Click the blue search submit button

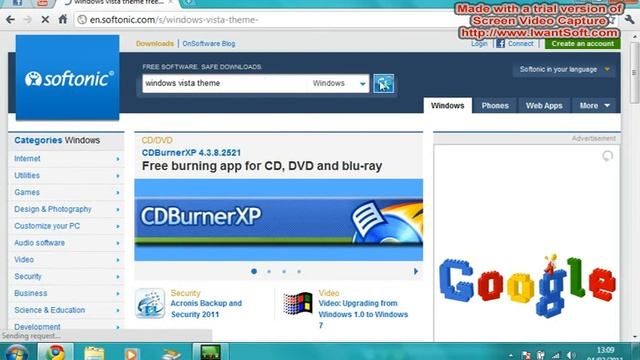(x=383, y=83)
